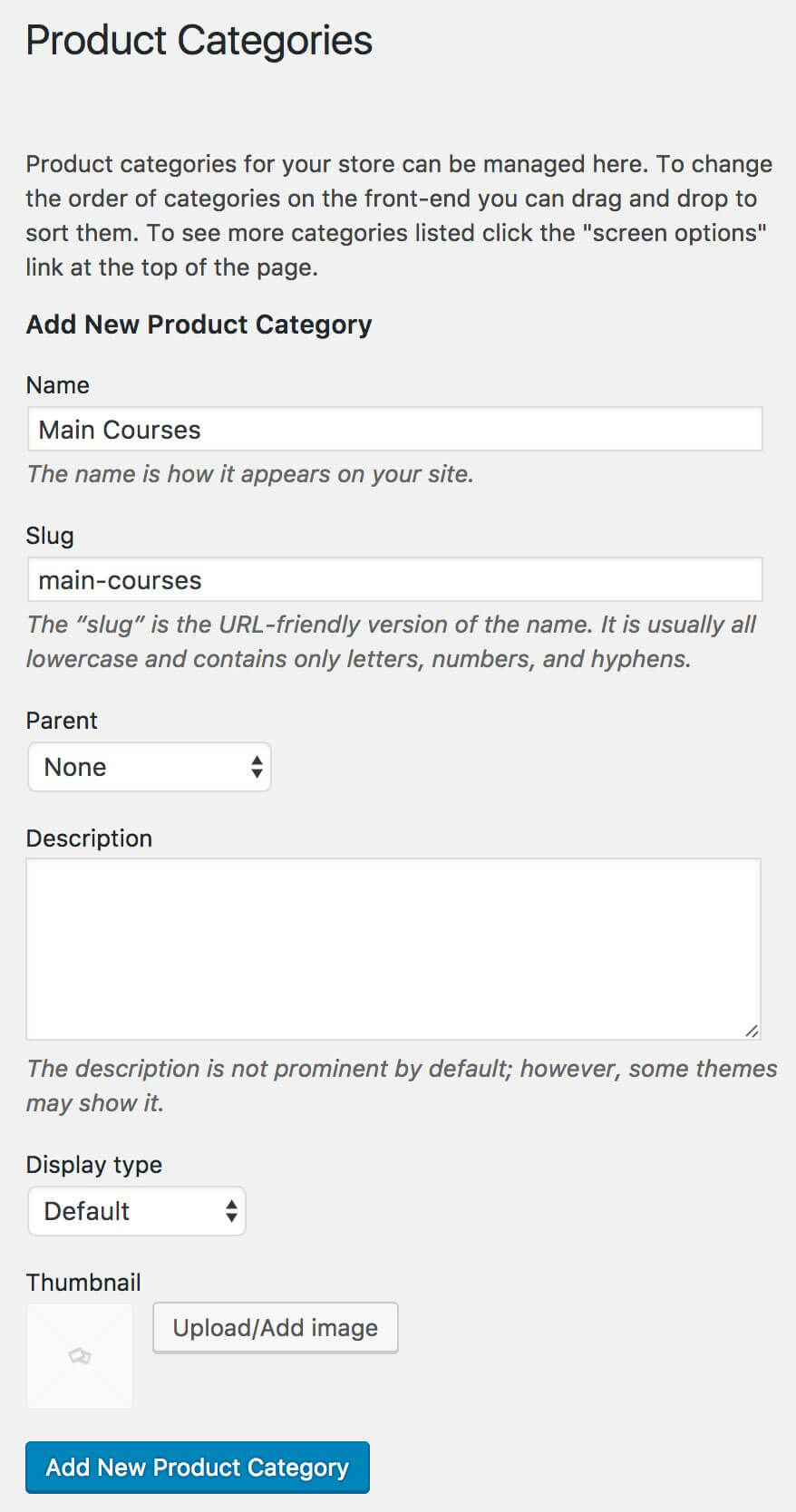Submit with the blue Add New Product Category button

point(198,1468)
